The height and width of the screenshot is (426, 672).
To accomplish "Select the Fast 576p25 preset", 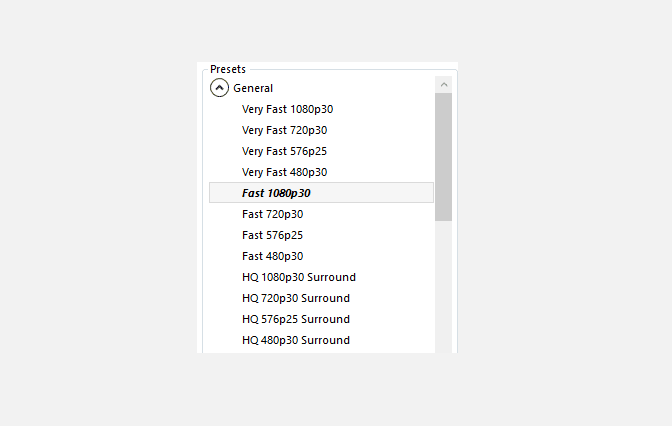I will click(272, 235).
